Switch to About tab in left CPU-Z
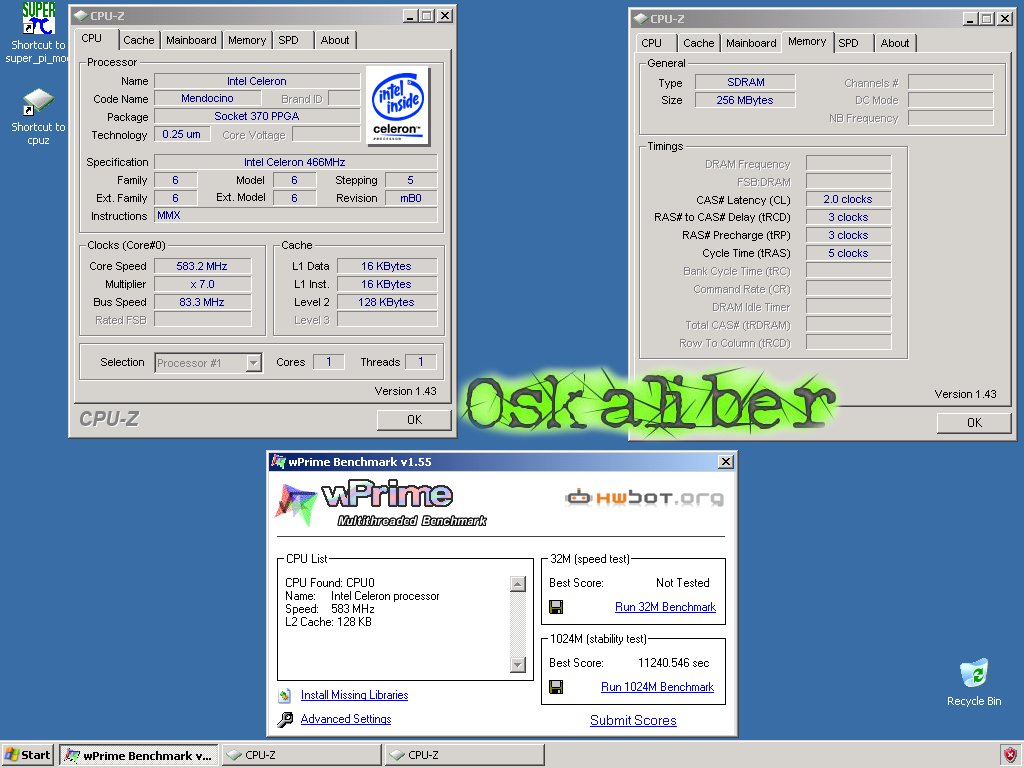The image size is (1024, 768). (334, 40)
